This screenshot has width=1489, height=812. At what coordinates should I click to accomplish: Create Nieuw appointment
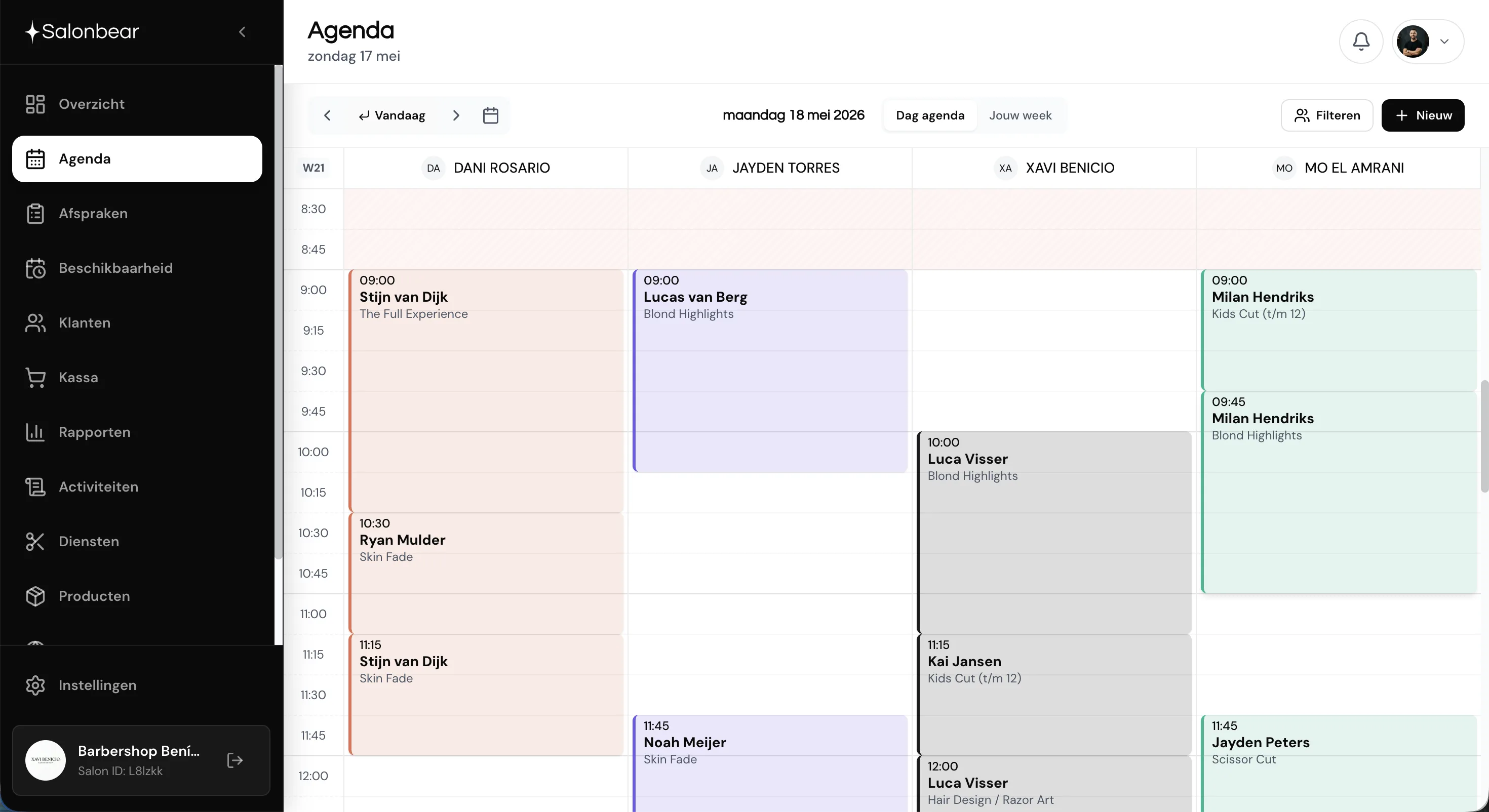[x=1423, y=115]
